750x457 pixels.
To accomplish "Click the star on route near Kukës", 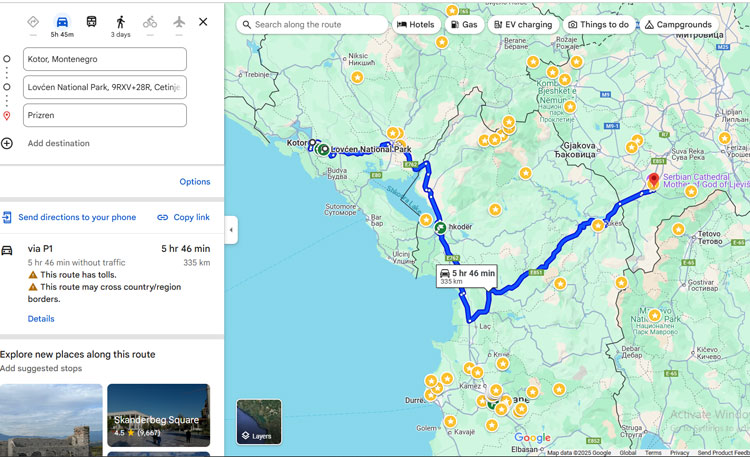I will 597,225.
